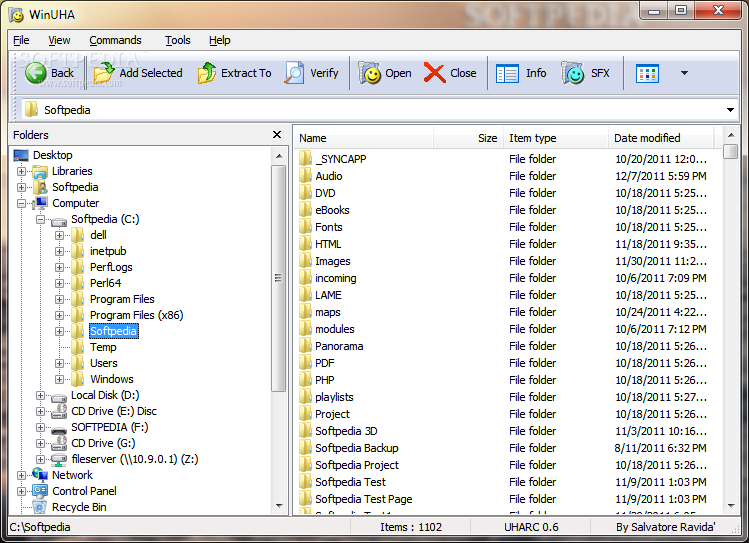Open the File menu
The height and width of the screenshot is (543, 749).
coord(21,40)
